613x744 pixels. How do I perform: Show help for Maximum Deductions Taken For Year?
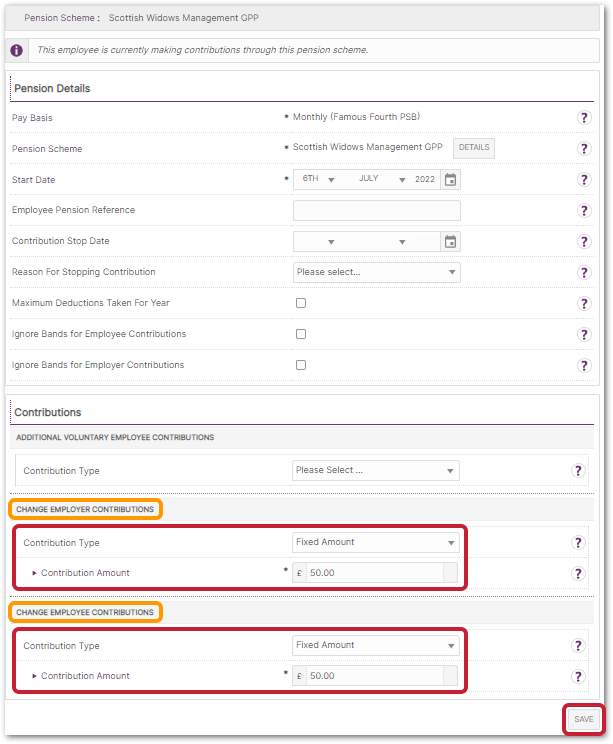tap(584, 304)
